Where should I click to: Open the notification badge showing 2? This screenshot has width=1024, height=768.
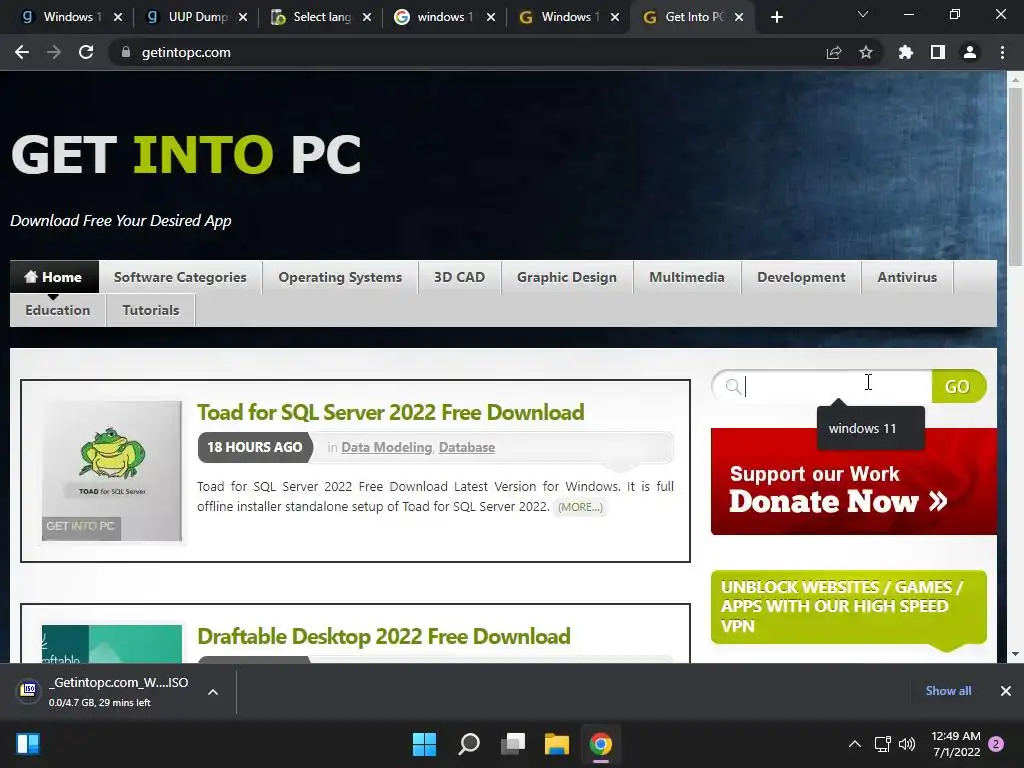997,744
